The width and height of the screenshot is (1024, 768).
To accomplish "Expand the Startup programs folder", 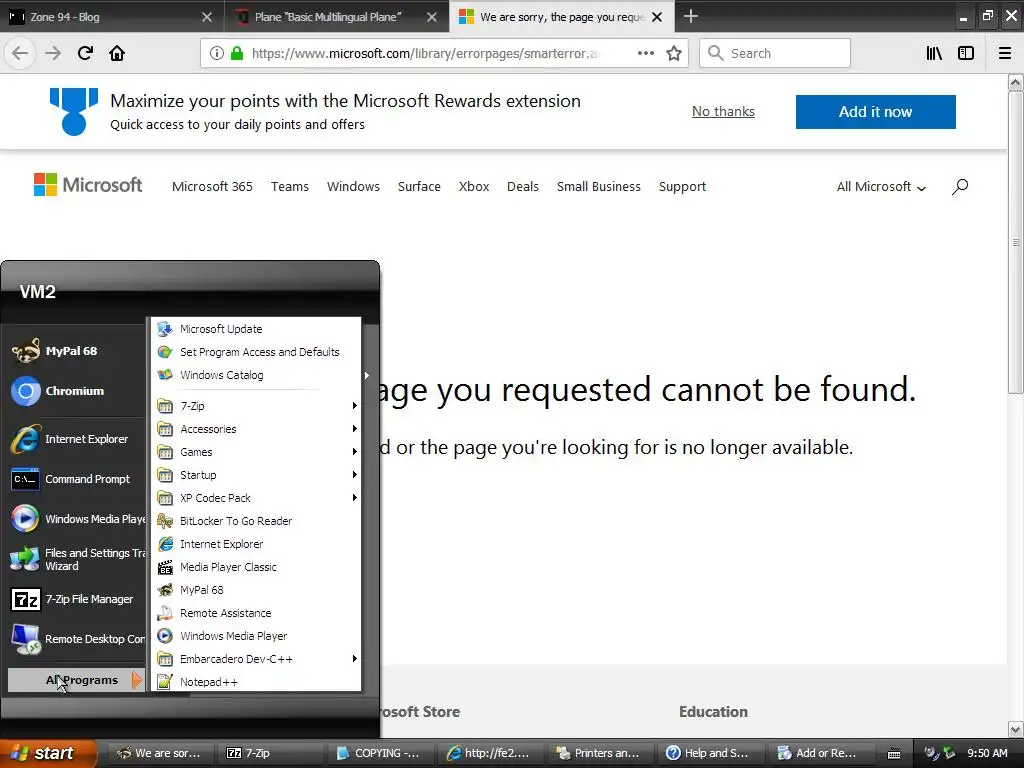I will [x=256, y=475].
